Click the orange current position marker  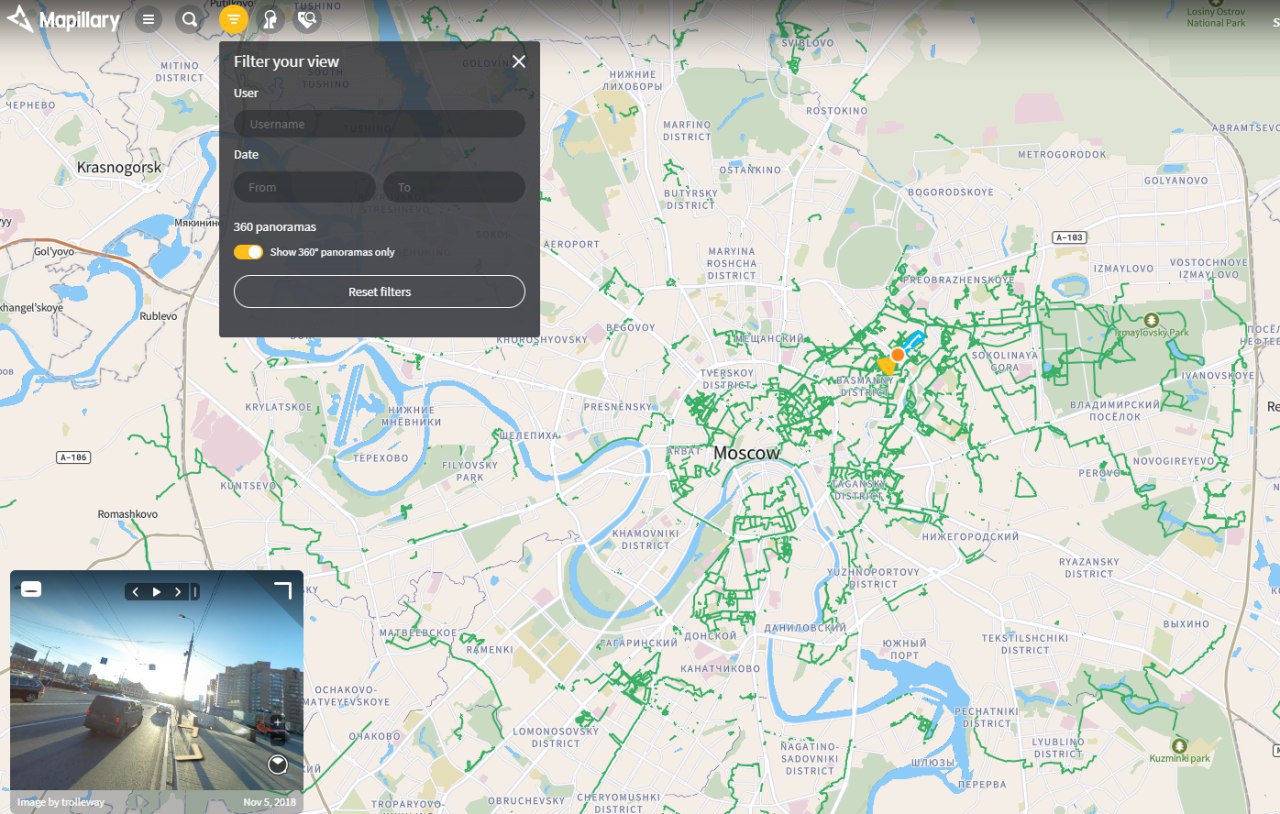898,354
